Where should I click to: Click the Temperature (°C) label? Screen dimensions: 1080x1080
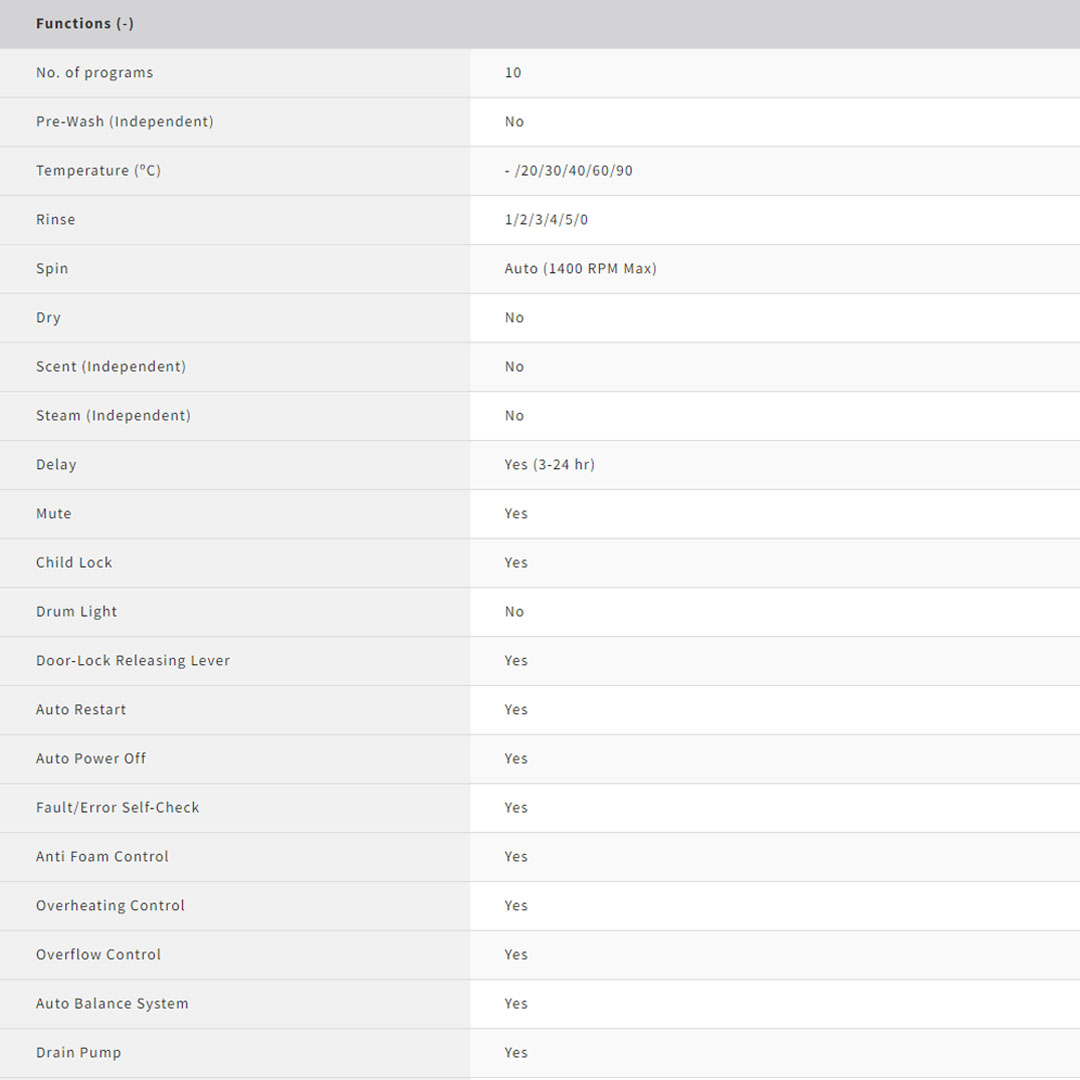(98, 170)
